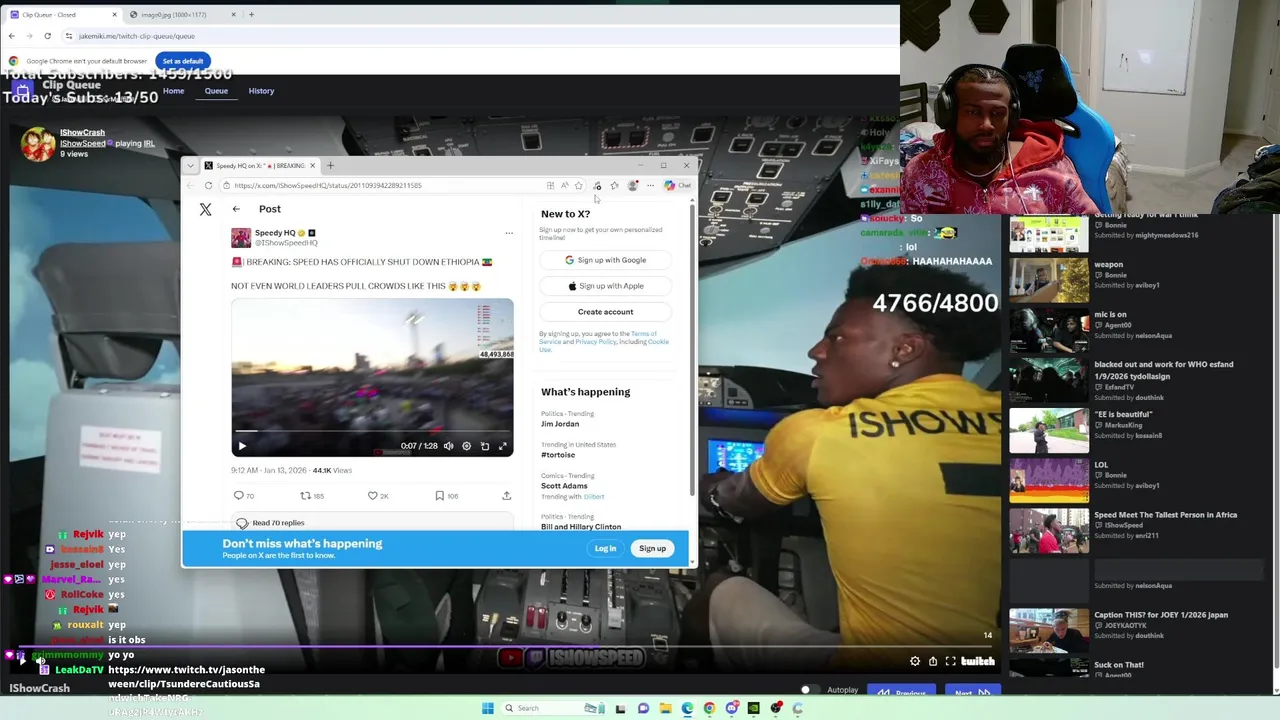Open Edge profile avatar icon
This screenshot has width=1280, height=720.
[x=632, y=185]
